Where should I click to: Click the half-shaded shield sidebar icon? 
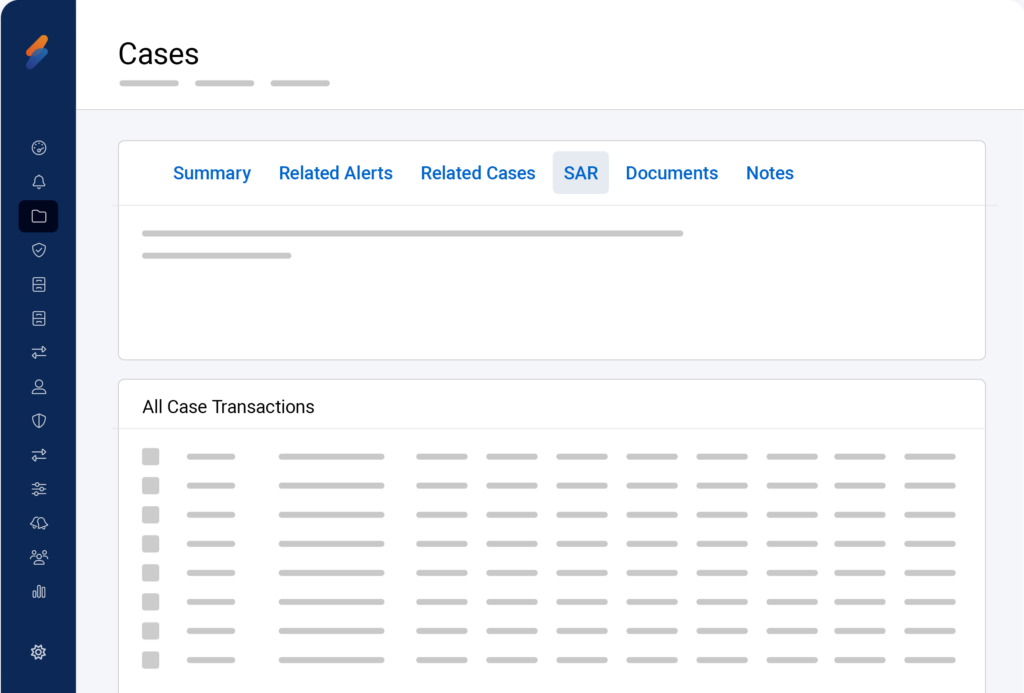[39, 421]
